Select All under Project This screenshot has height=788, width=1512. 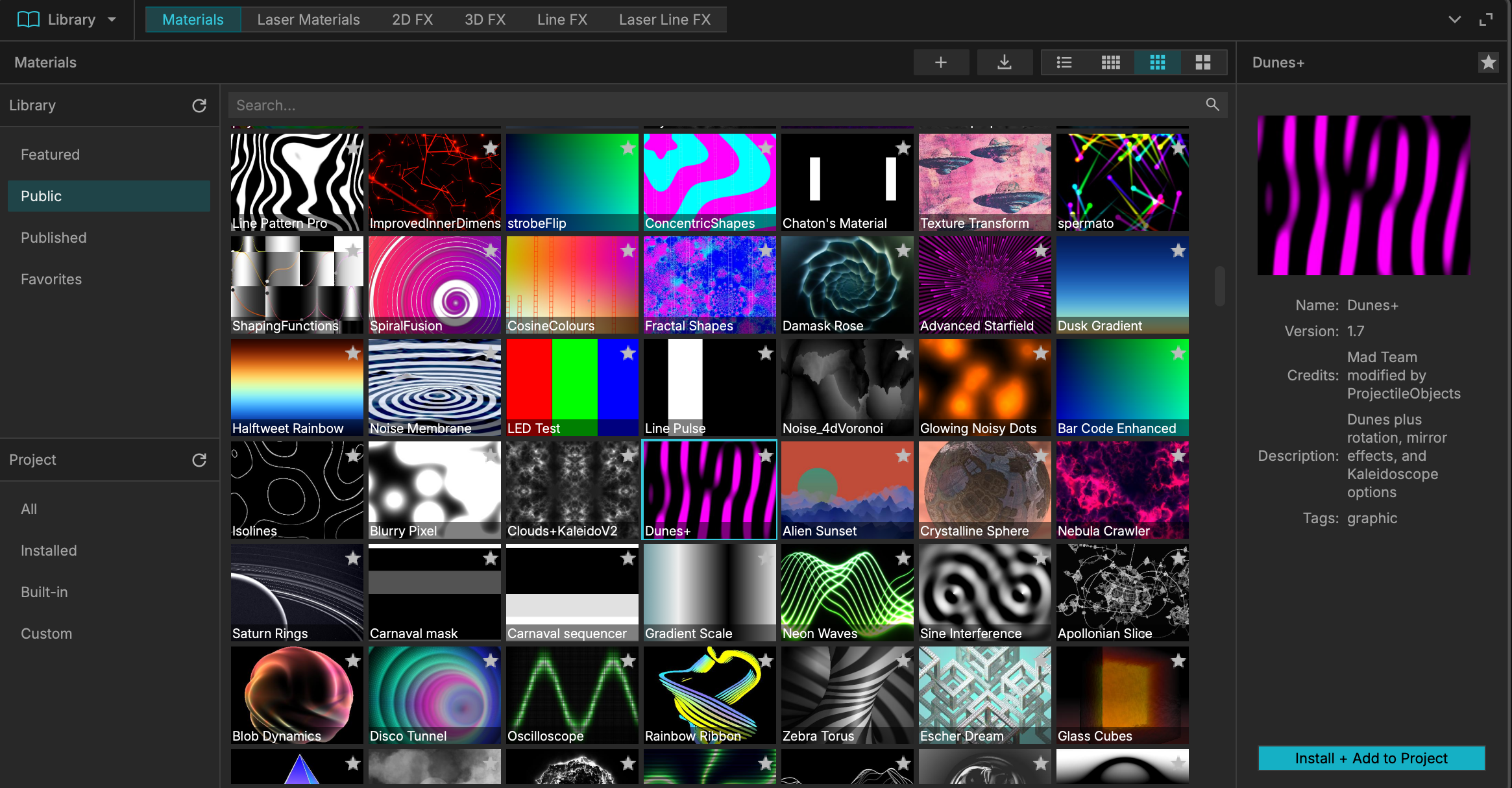[x=109, y=509]
